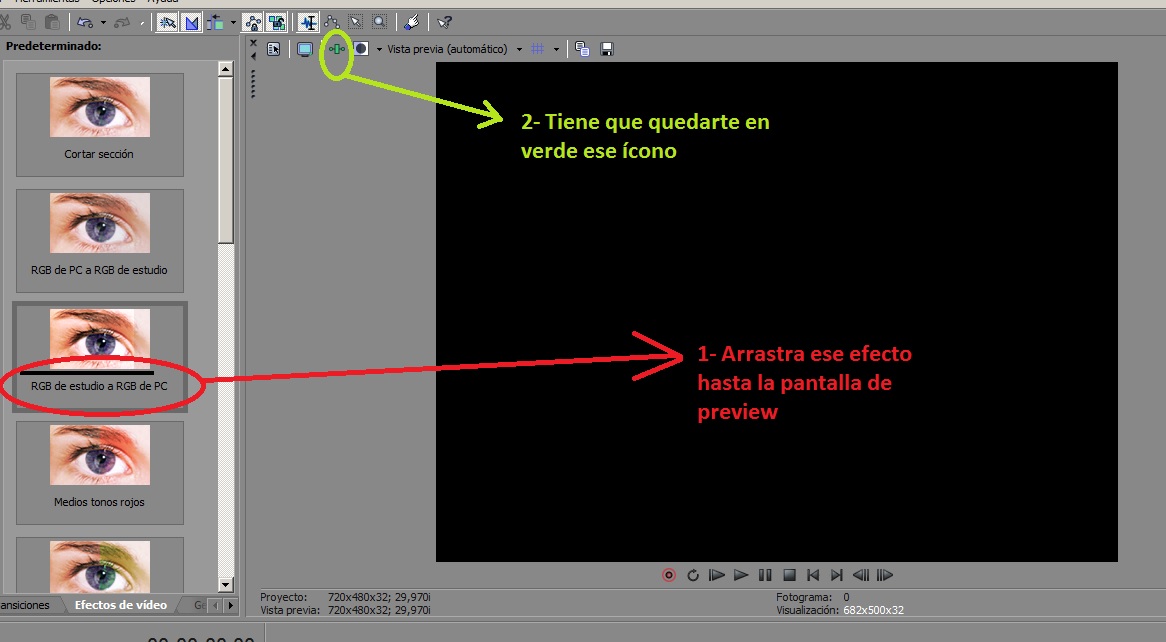Click the presets list scroll up arrow
The width and height of the screenshot is (1166, 642).
tap(226, 68)
